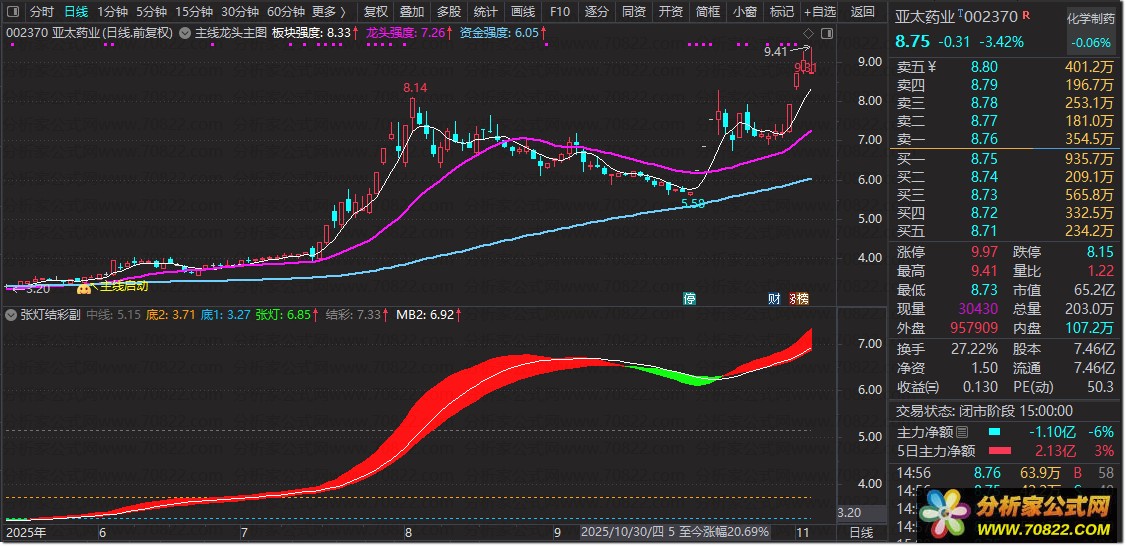1127x546 pixels.
Task: Expand the 张灯结彩副 indicator dropdown
Action: [10, 314]
